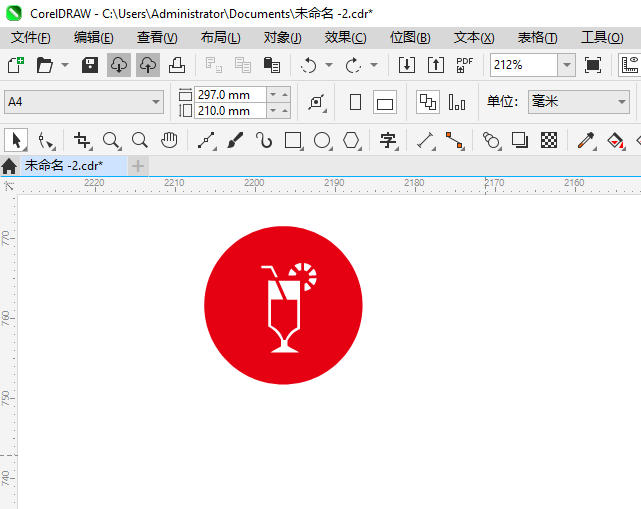The width and height of the screenshot is (641, 509).
Task: Select the Connector tool
Action: [x=455, y=141]
